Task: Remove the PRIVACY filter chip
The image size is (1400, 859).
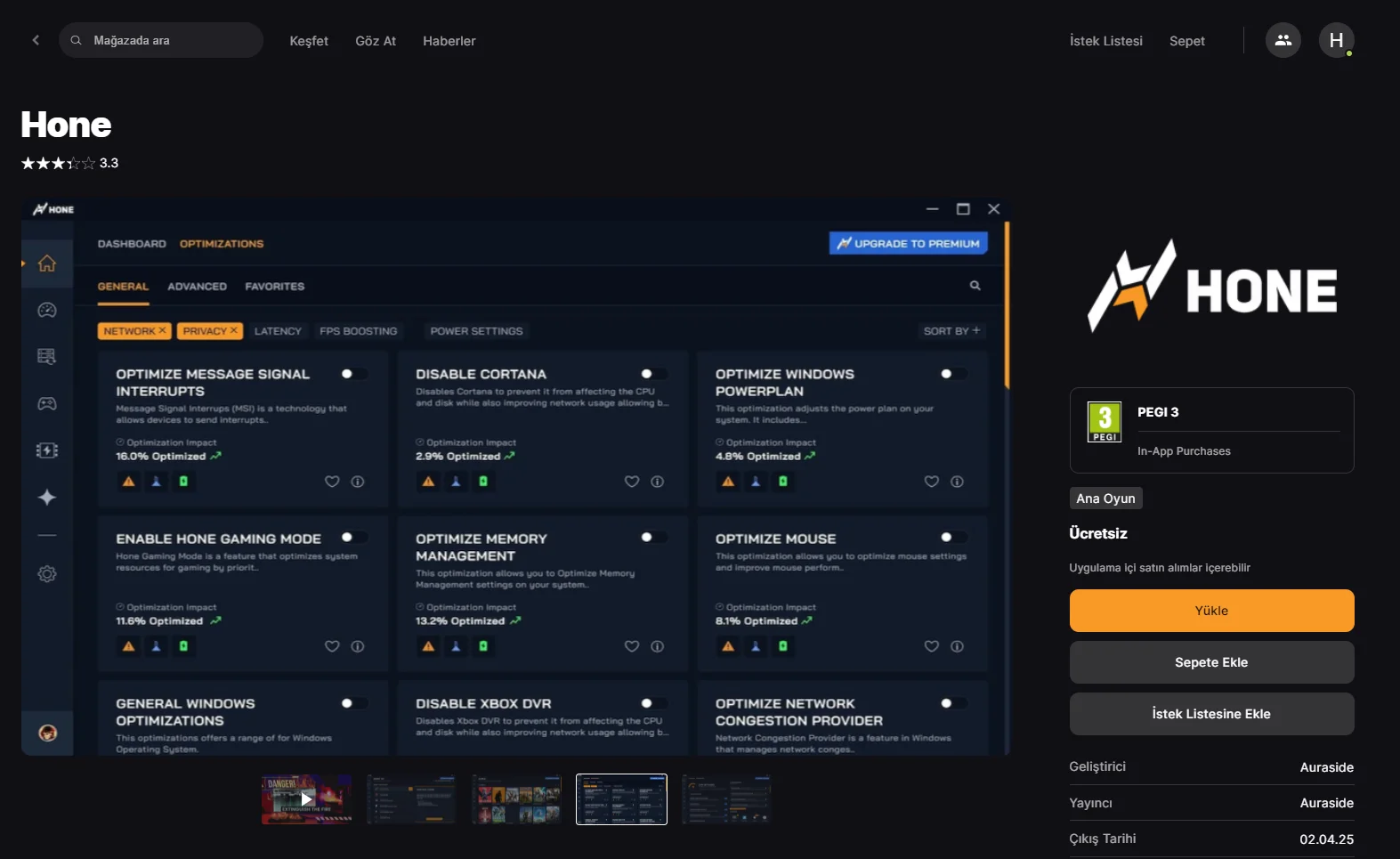Action: click(x=234, y=330)
